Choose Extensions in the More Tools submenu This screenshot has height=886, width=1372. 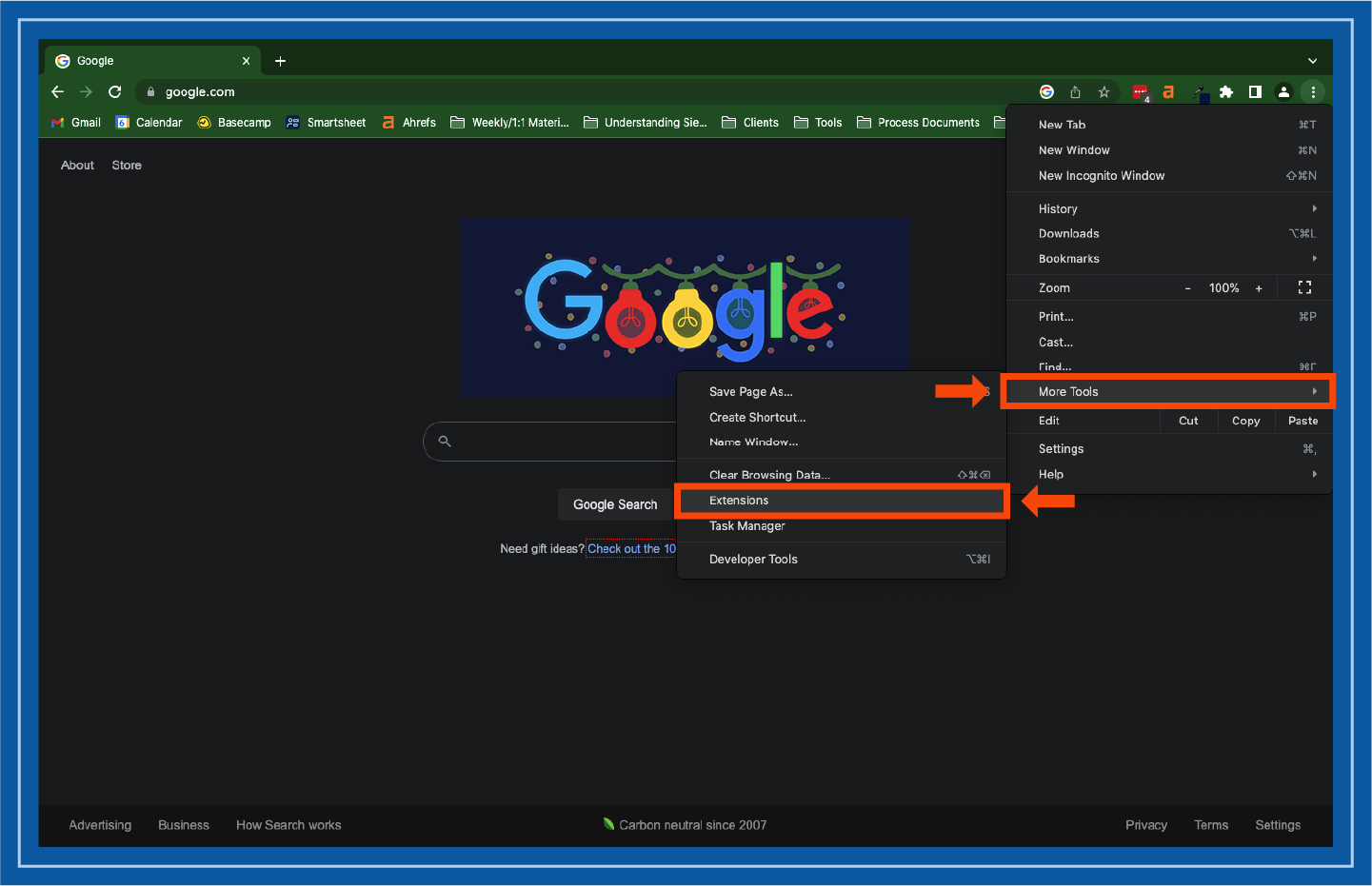pyautogui.click(x=842, y=501)
